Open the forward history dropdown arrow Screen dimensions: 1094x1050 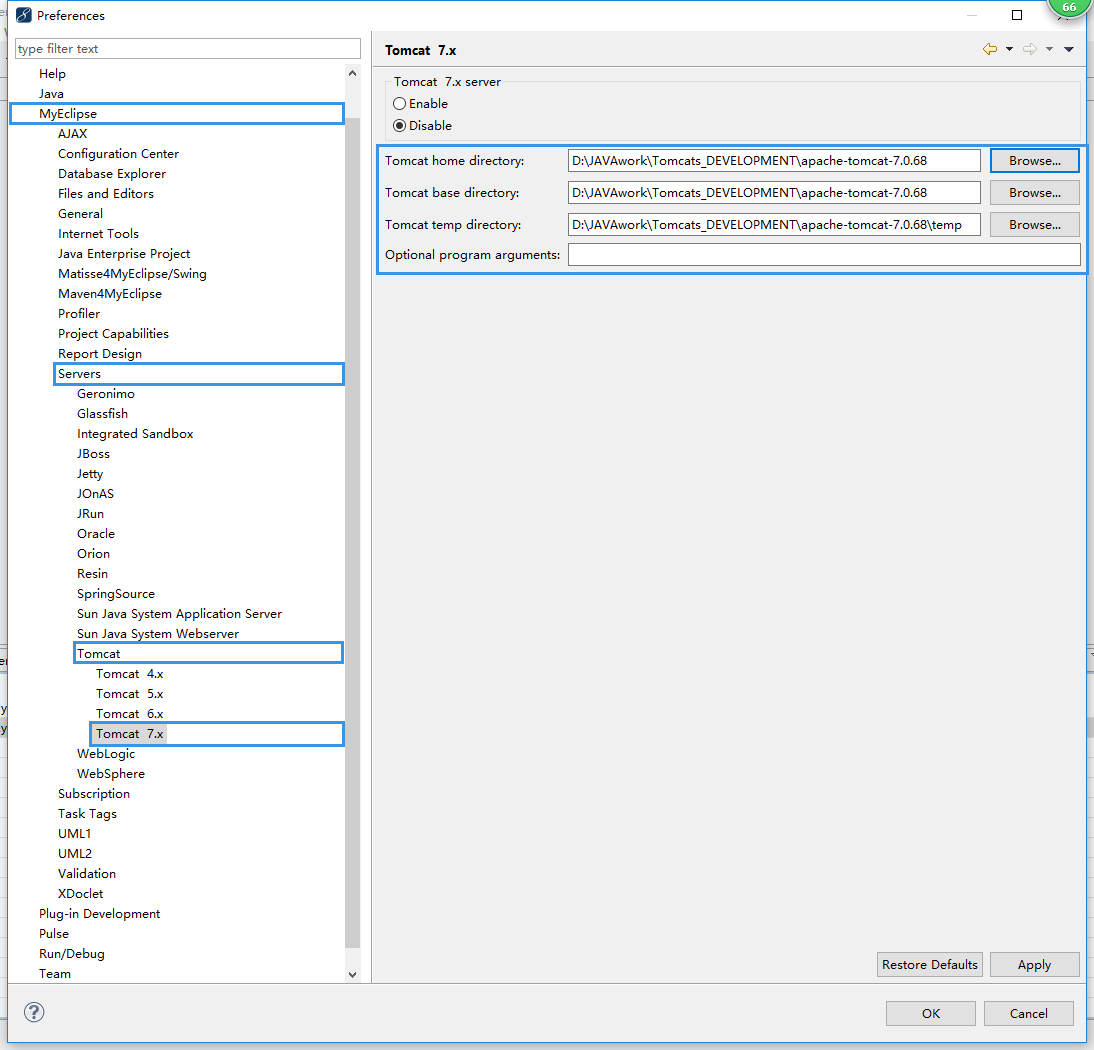(x=1049, y=49)
